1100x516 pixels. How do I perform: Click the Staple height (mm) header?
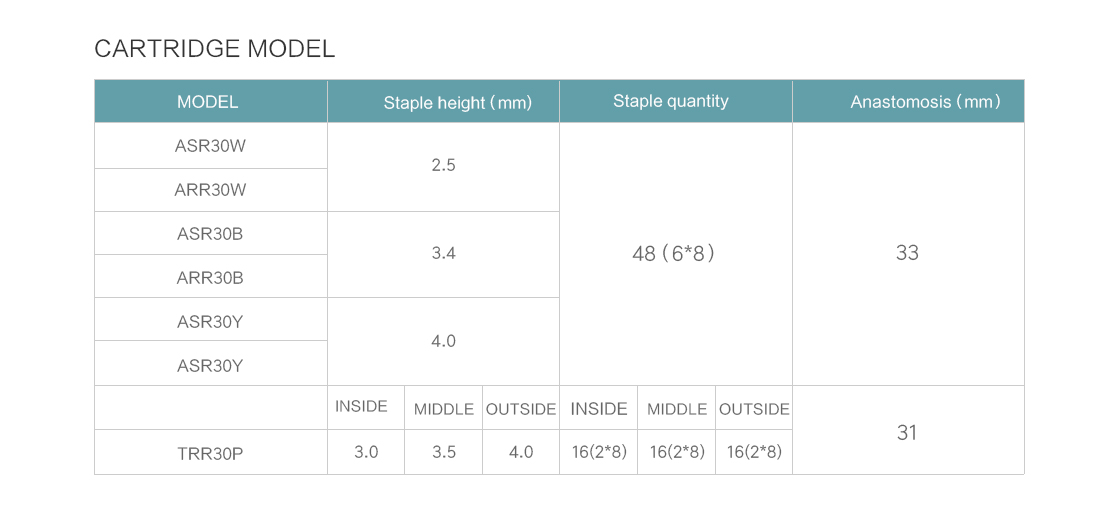point(443,102)
